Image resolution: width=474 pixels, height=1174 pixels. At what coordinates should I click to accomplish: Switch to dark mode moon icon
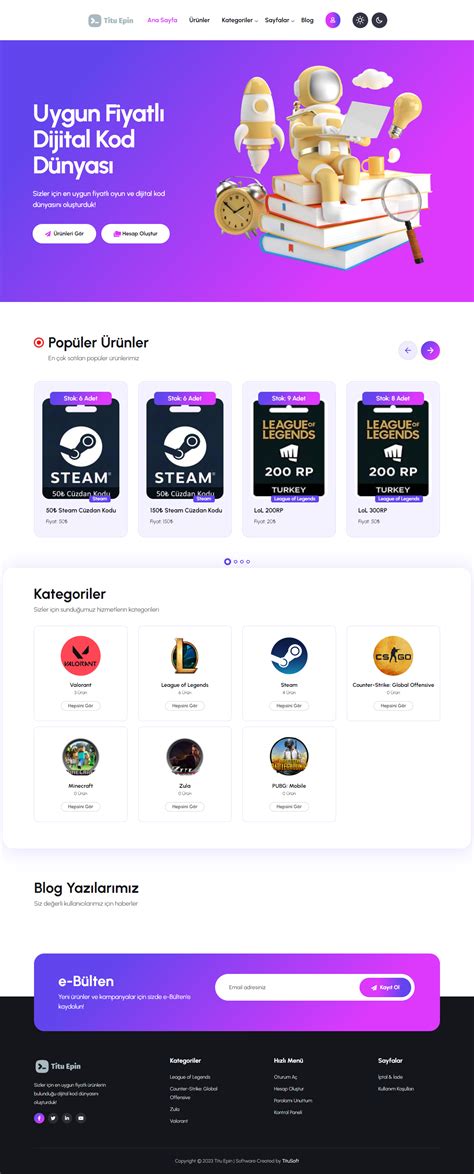point(380,20)
